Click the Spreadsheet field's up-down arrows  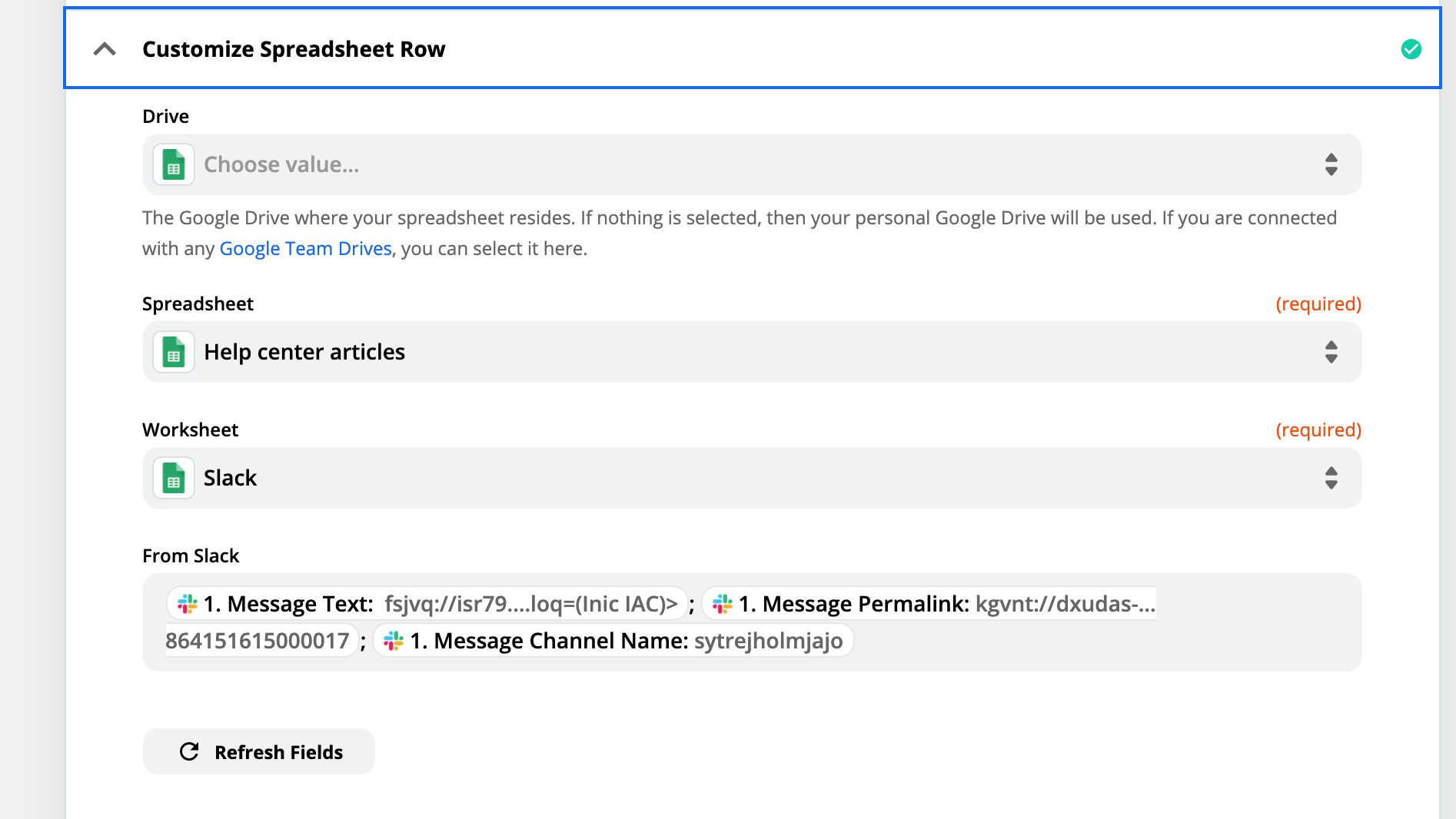coord(1331,352)
